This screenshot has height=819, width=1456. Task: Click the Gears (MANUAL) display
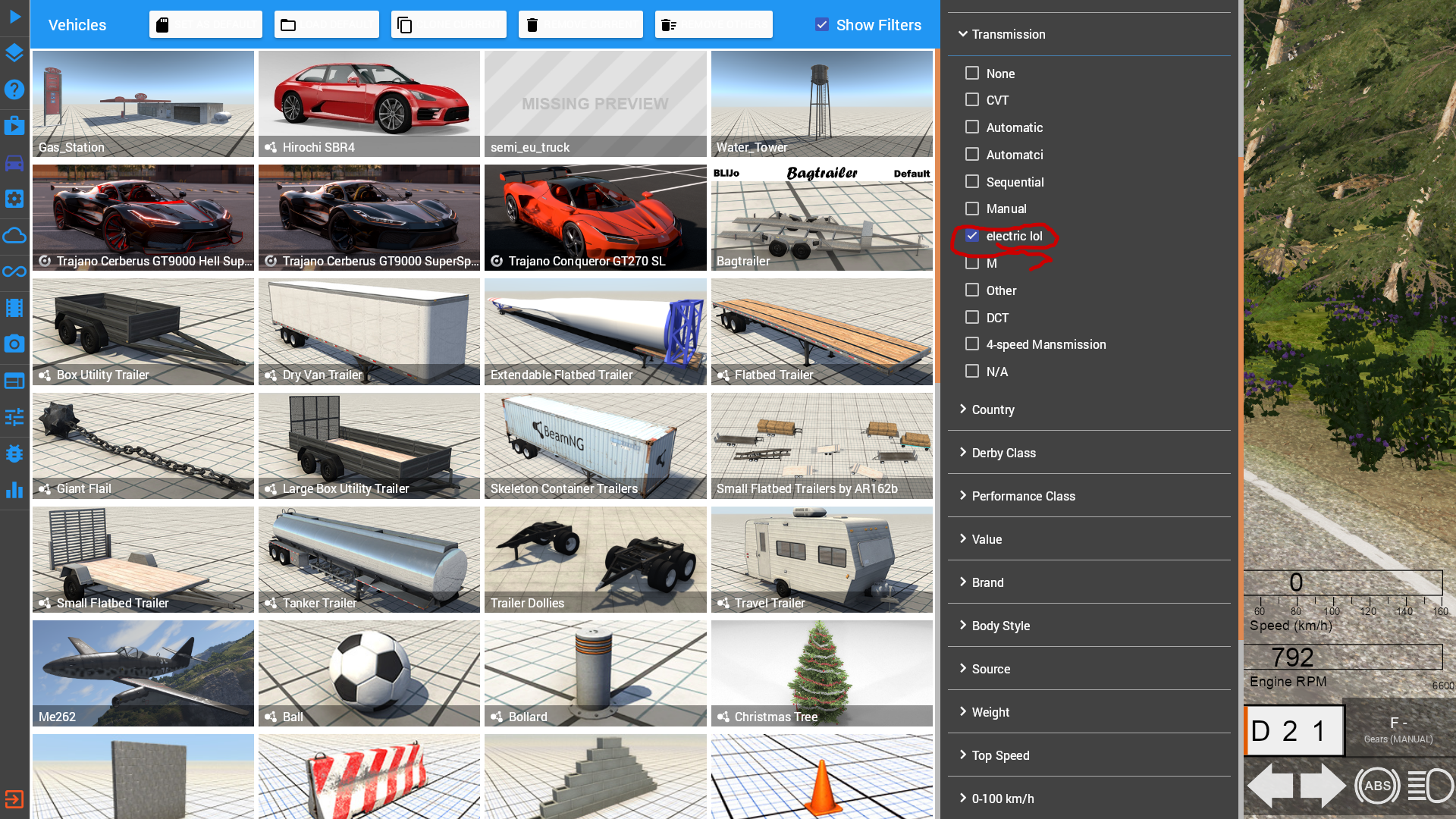(x=1398, y=730)
